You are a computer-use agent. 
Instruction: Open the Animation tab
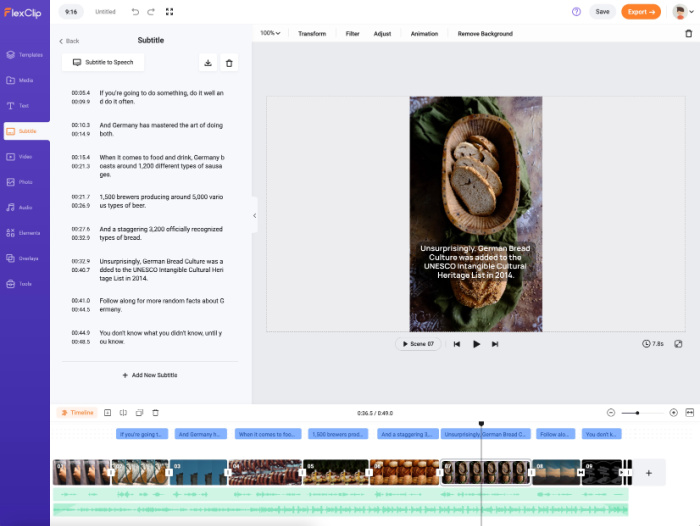click(424, 33)
